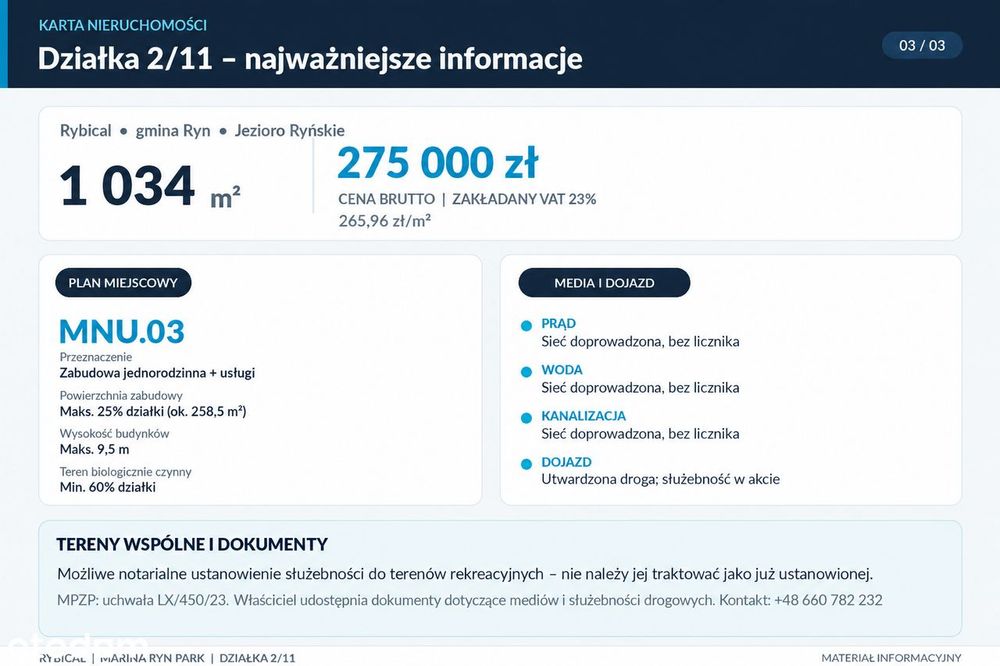Click the 'Wysokość budynków' label
1000x666 pixels.
coord(114,434)
